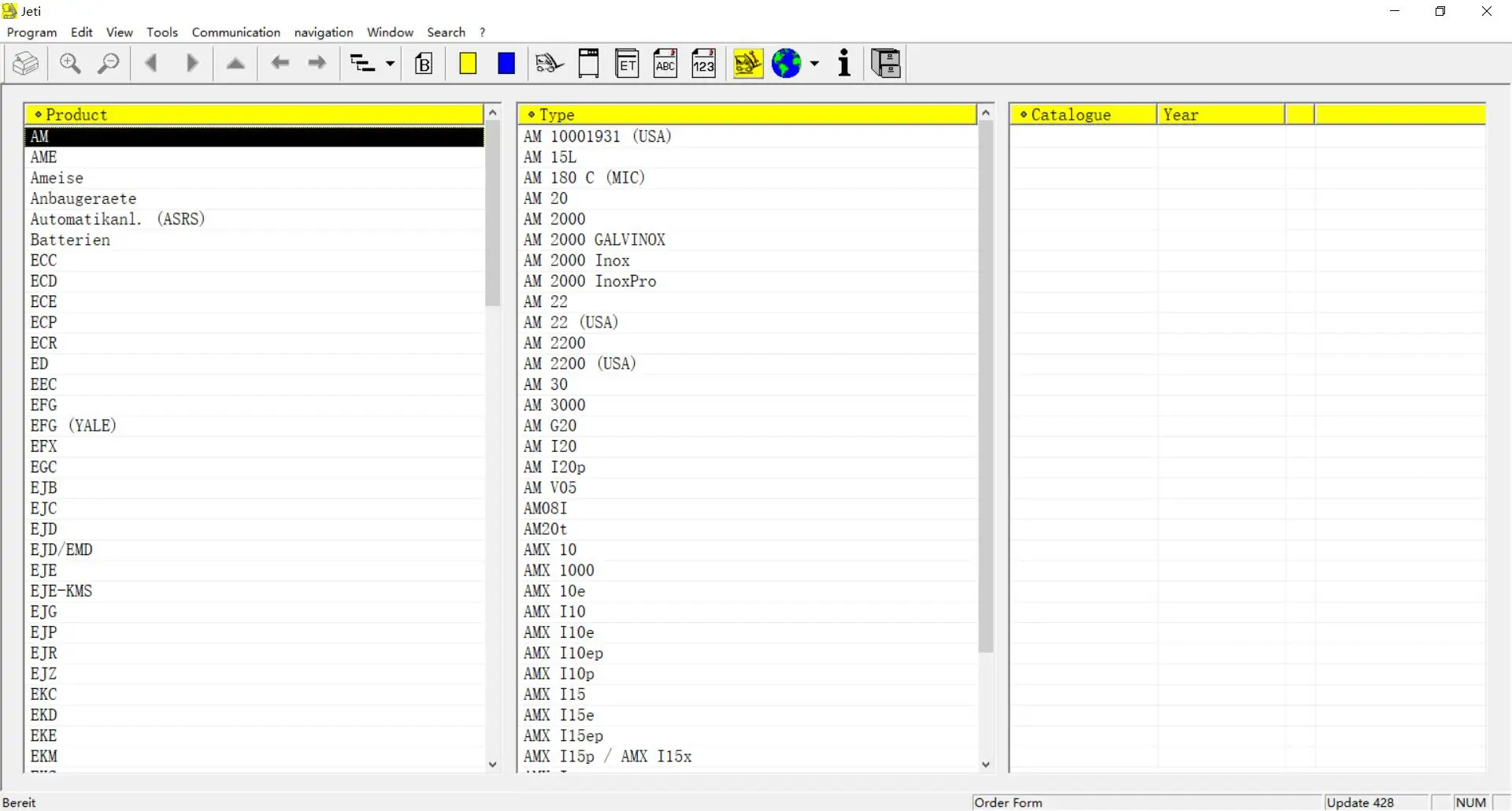Click the zoom in magnifier icon
Image resolution: width=1512 pixels, height=811 pixels.
[70, 63]
